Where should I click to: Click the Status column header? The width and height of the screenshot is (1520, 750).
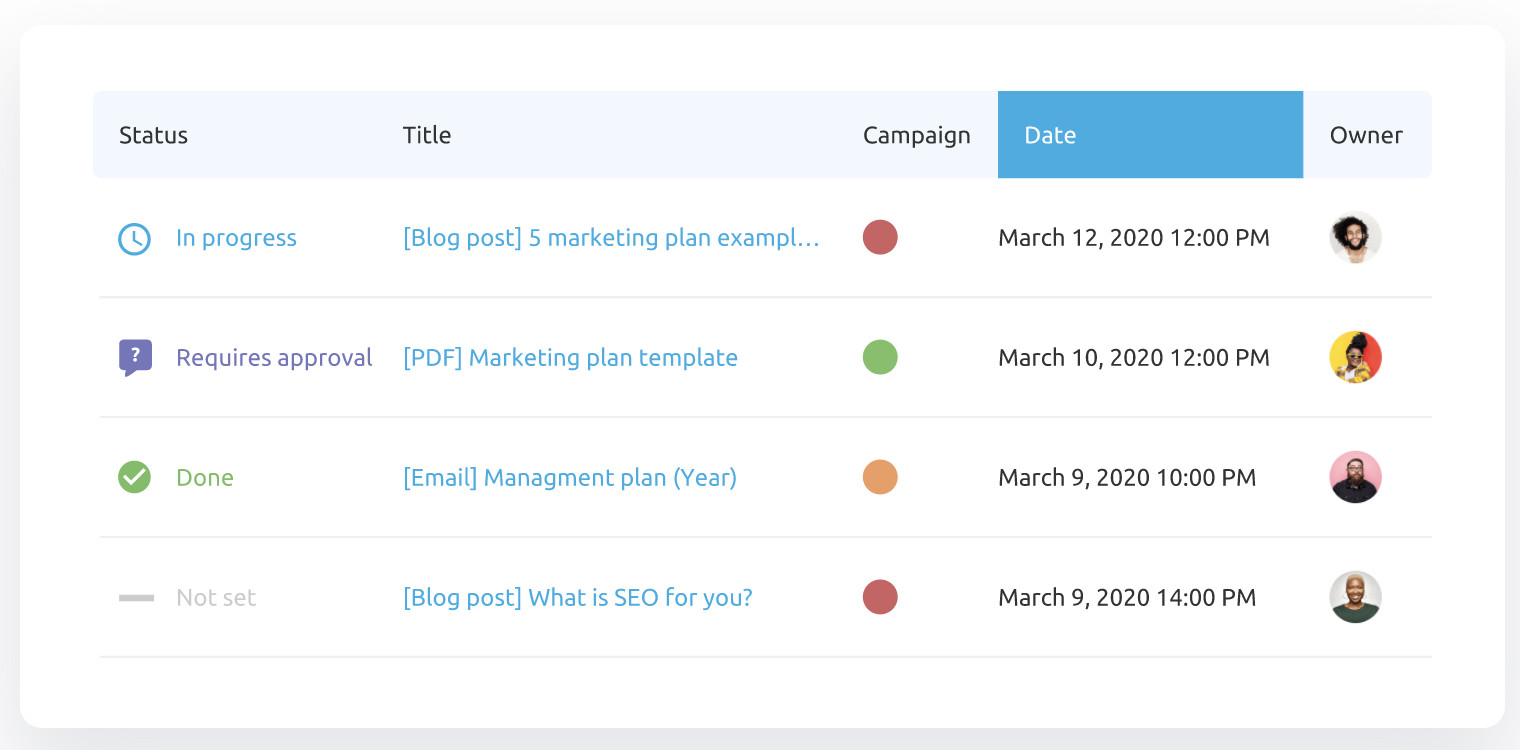153,135
